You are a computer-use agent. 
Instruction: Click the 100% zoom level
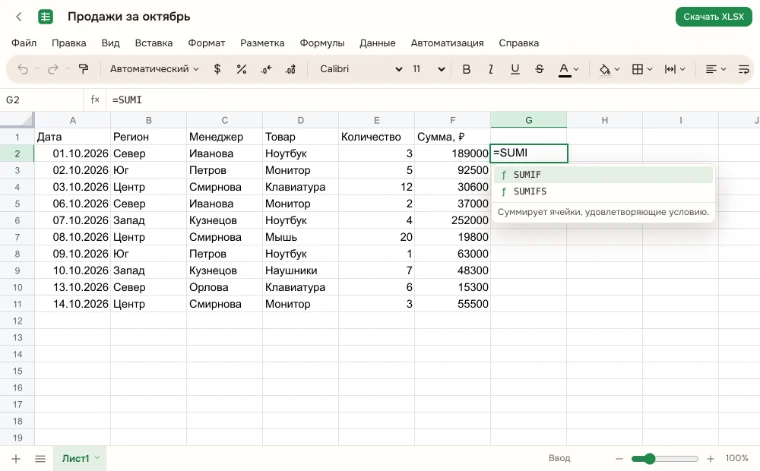point(736,458)
